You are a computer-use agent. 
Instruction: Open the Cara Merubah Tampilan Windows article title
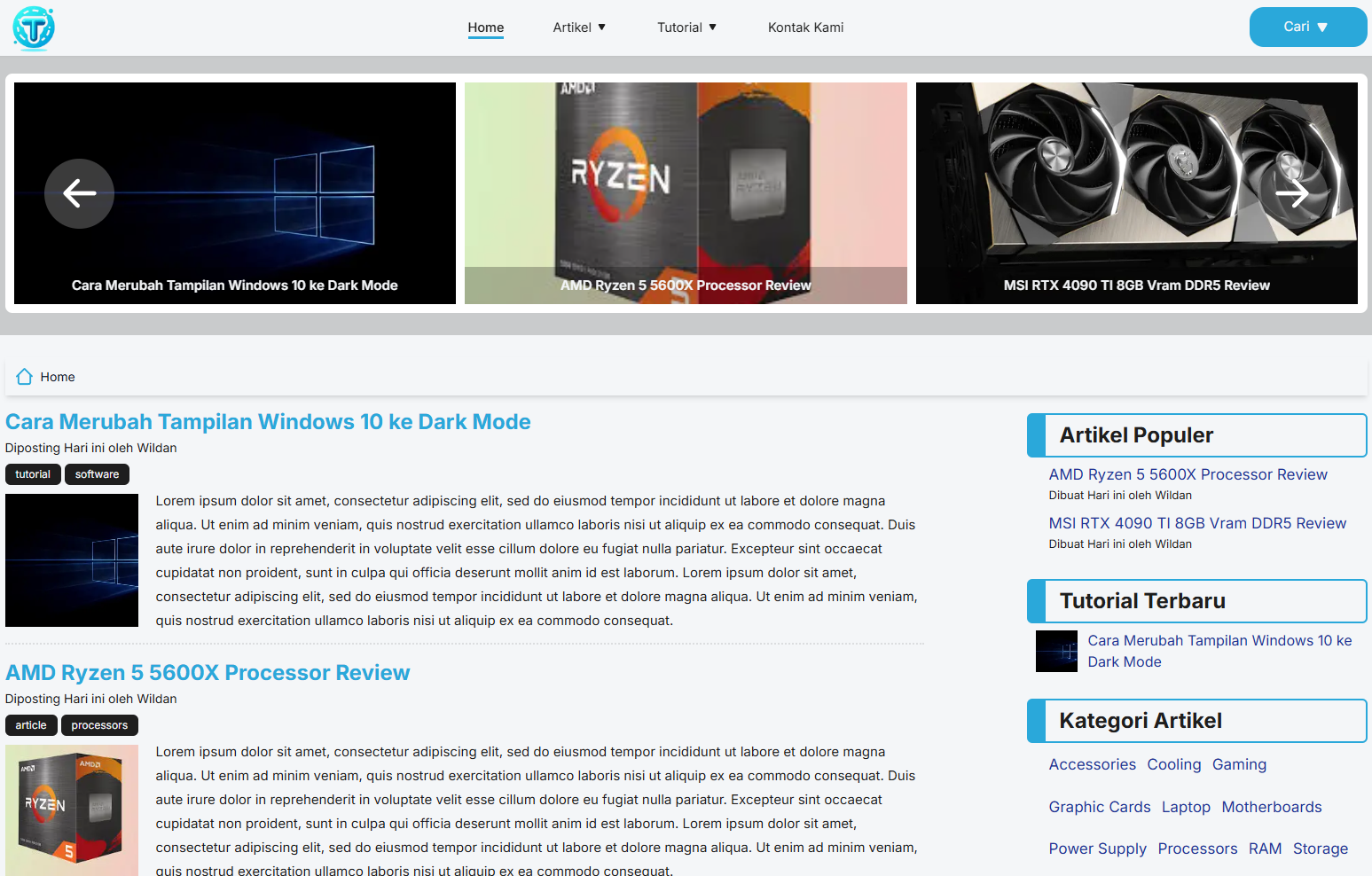pyautogui.click(x=268, y=422)
